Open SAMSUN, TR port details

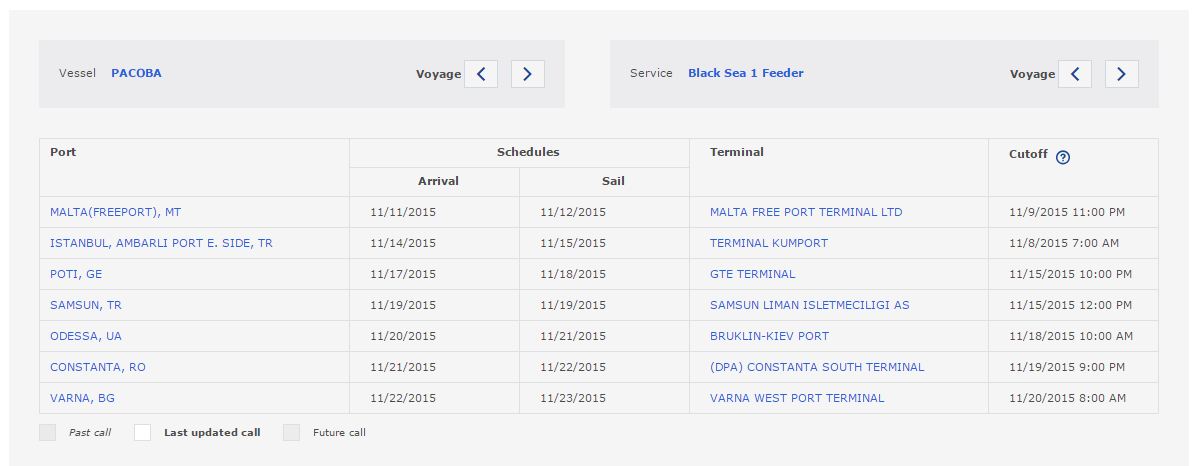coord(86,305)
